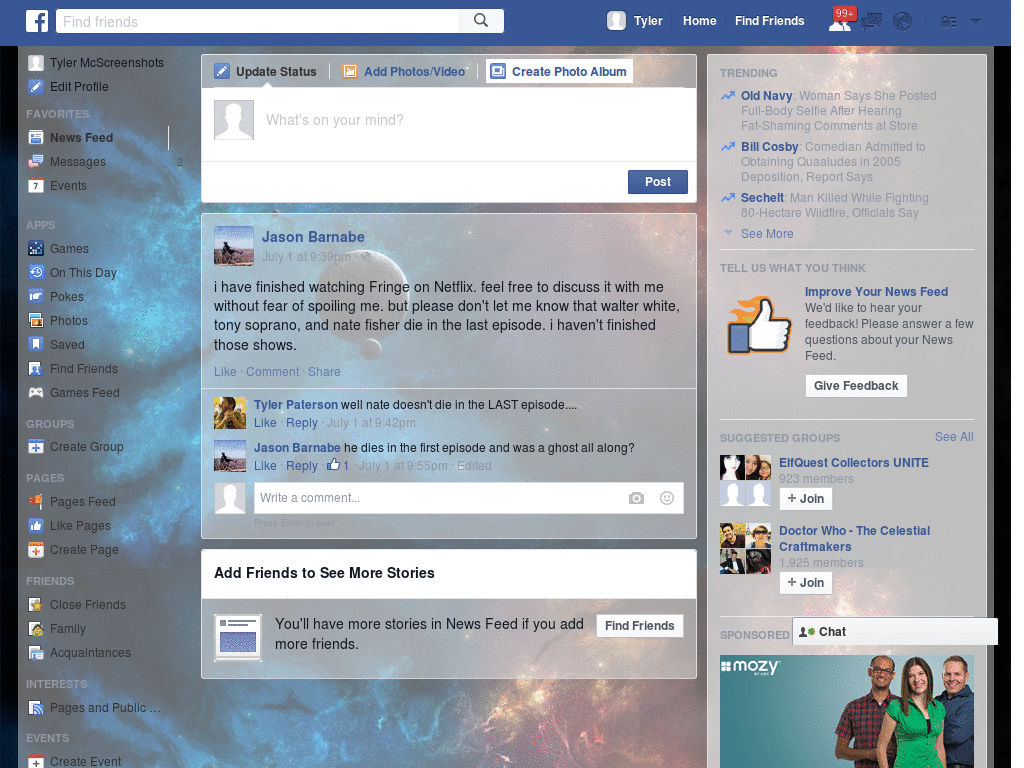
Task: Open post options chevron on Jason's post
Action: point(680,234)
